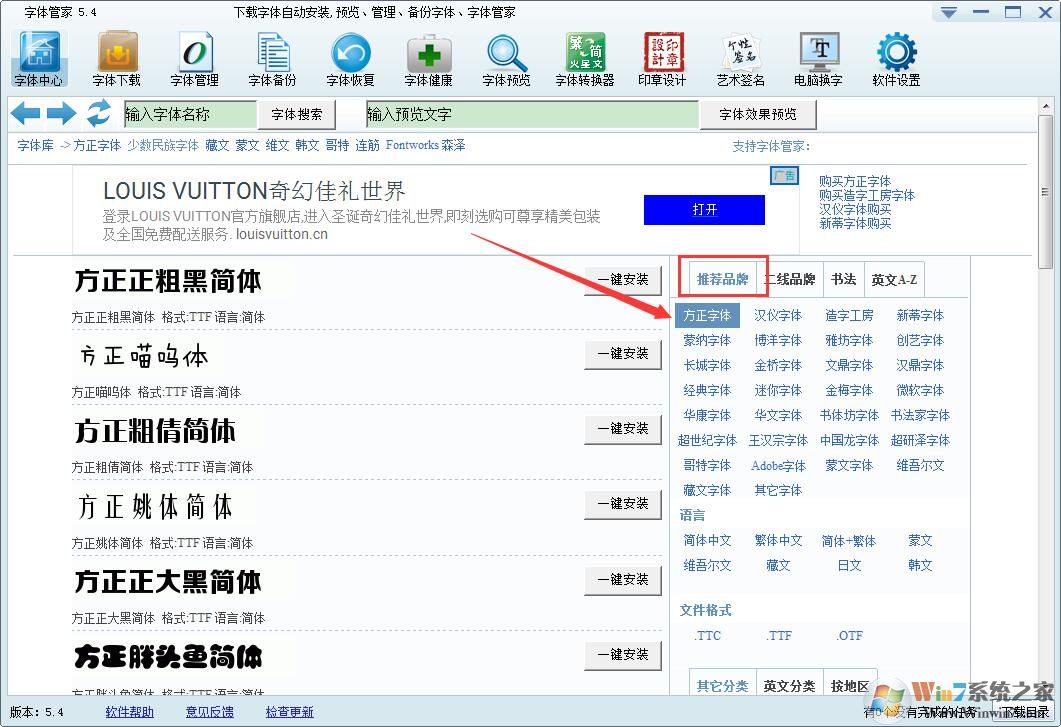Open 艺术签名 (Art Signature)

coord(740,57)
